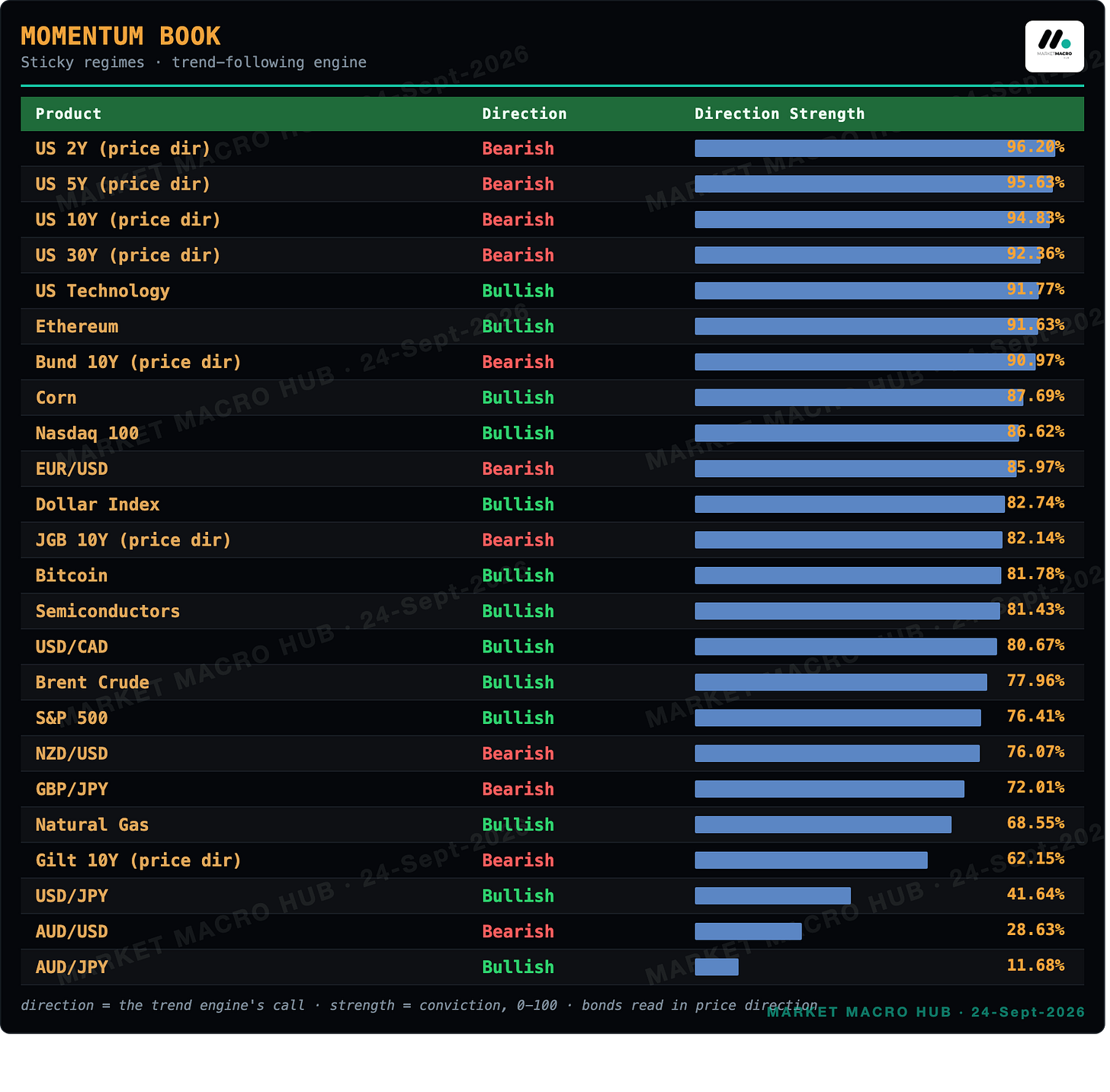
Task: Select the "Nasdaq 100" product name
Action: click(x=88, y=434)
